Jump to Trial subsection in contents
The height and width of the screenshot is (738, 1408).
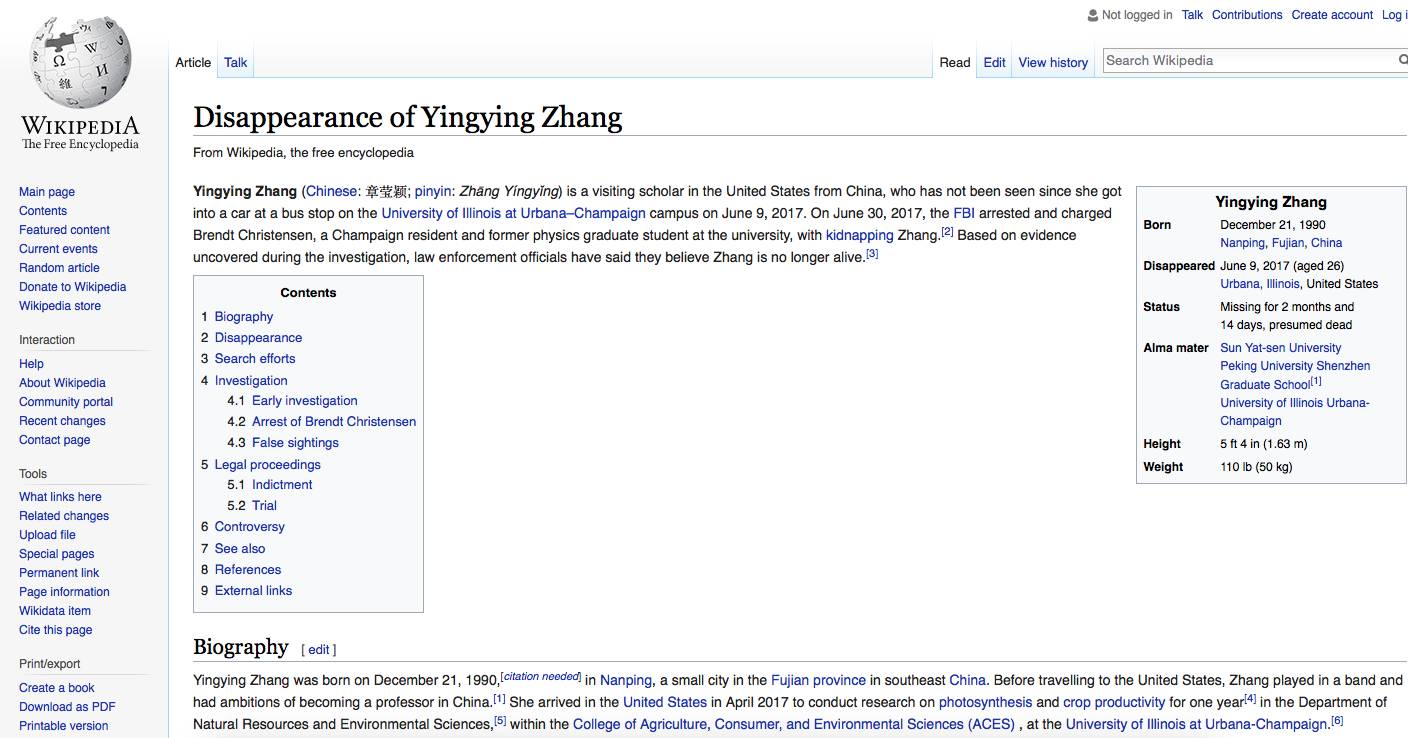tap(264, 506)
